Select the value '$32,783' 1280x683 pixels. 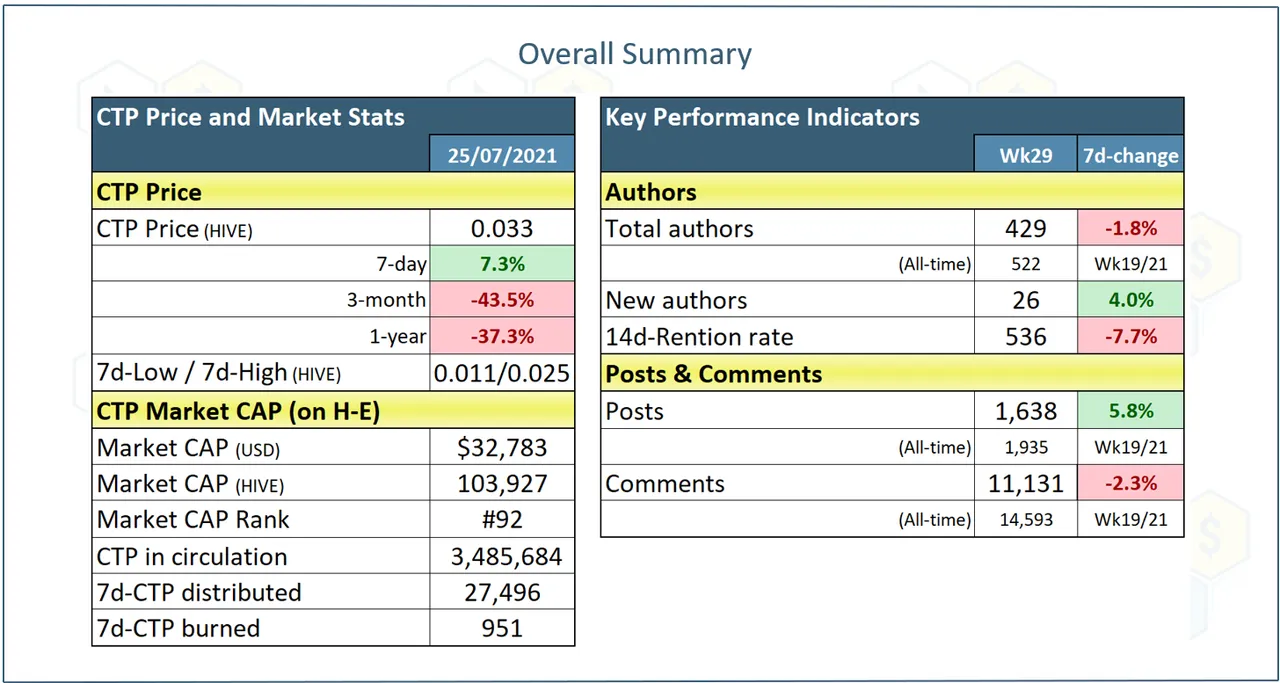click(x=502, y=447)
